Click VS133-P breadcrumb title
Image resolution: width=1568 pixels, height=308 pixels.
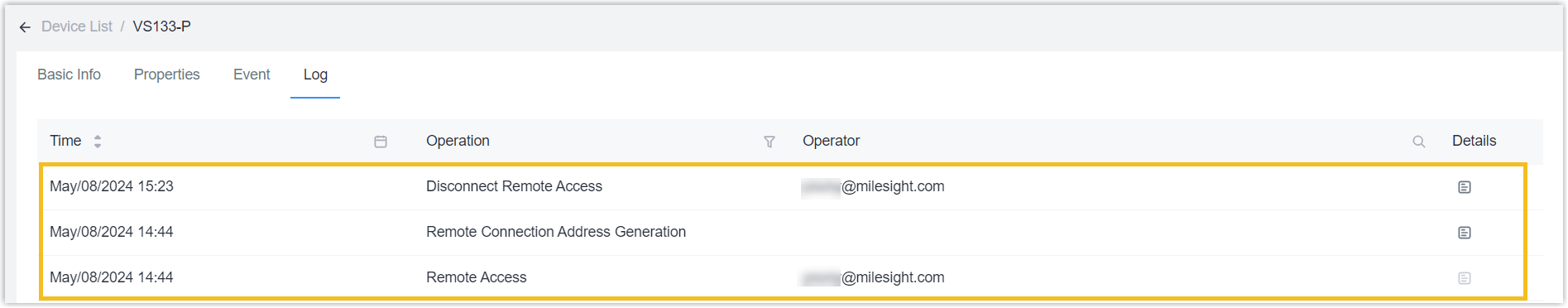[x=162, y=26]
